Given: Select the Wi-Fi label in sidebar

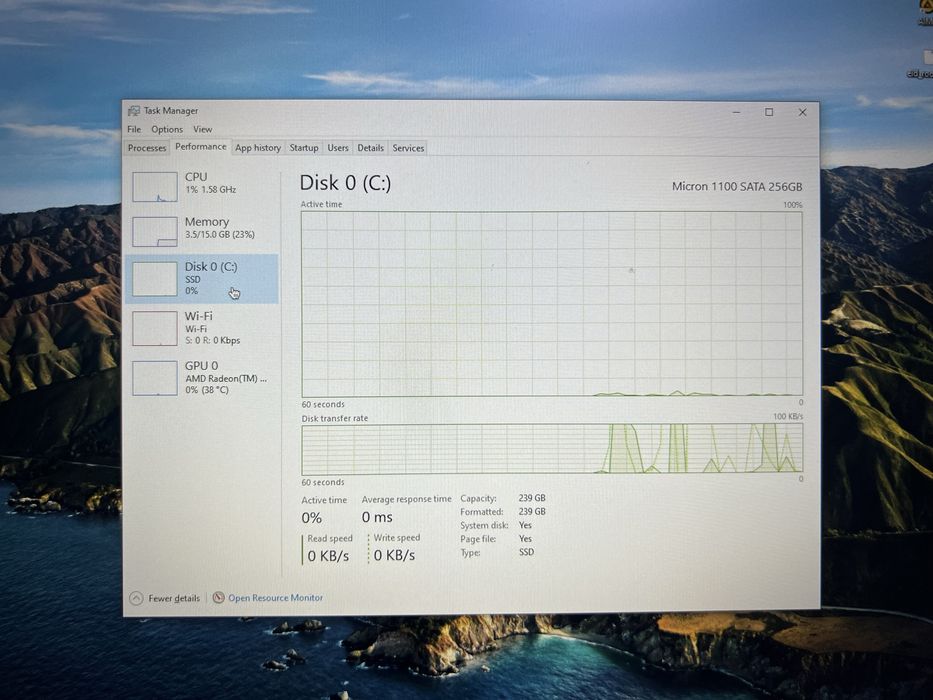Looking at the screenshot, I should [x=198, y=316].
